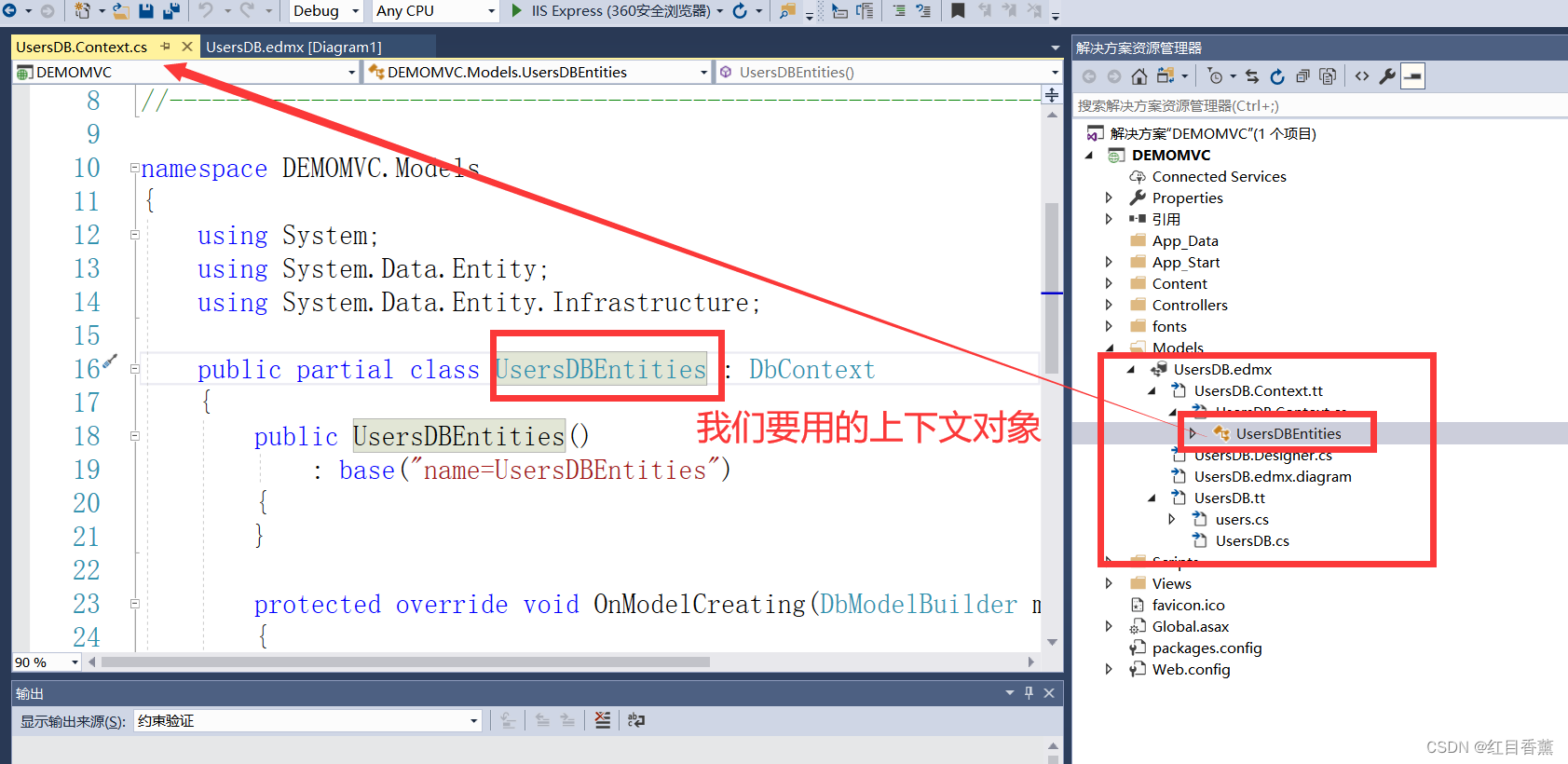1568x764 pixels.
Task: Click the Solution Explorer search field
Action: point(1319,106)
